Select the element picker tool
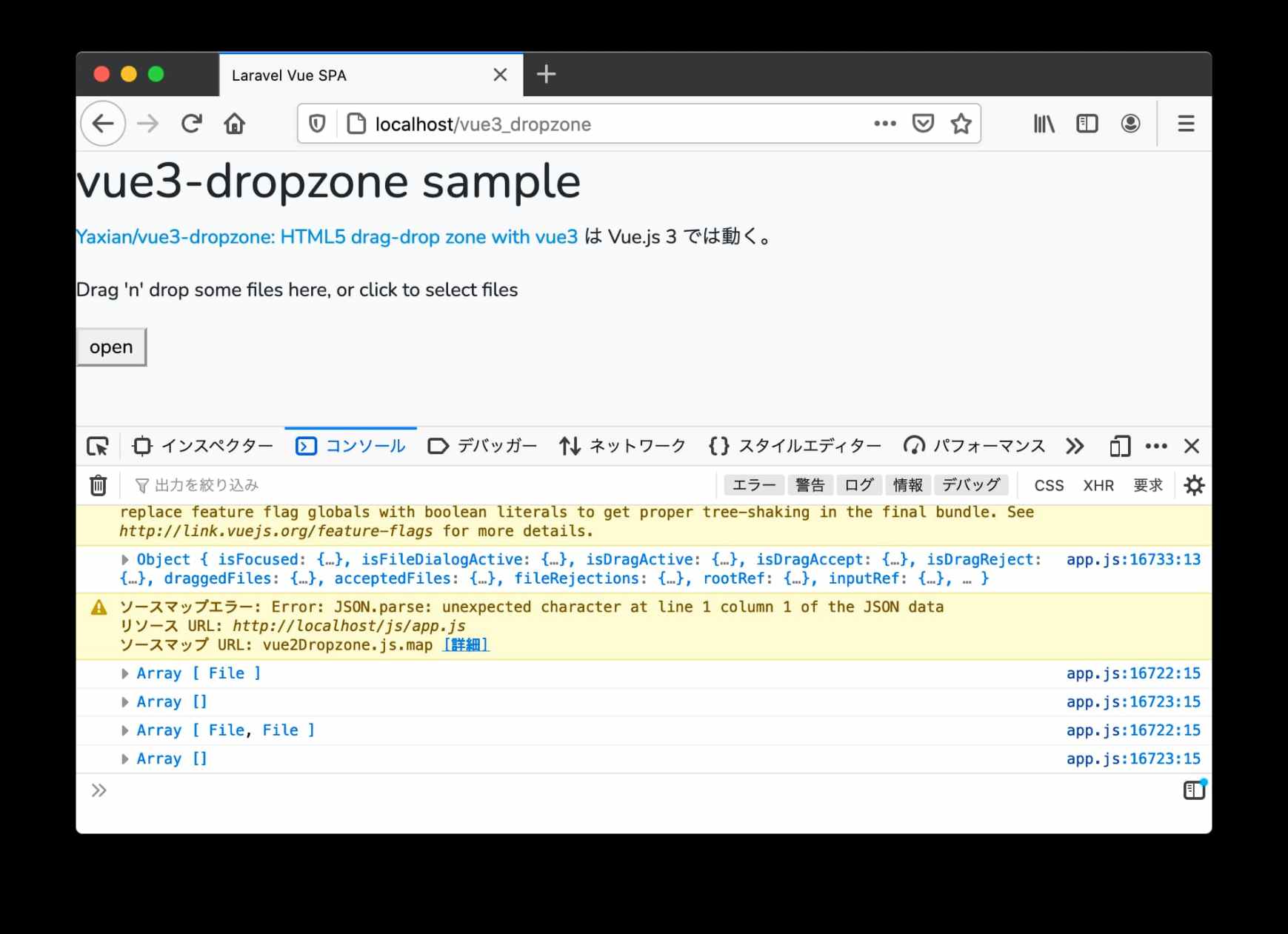Viewport: 1288px width, 934px height. click(x=97, y=446)
